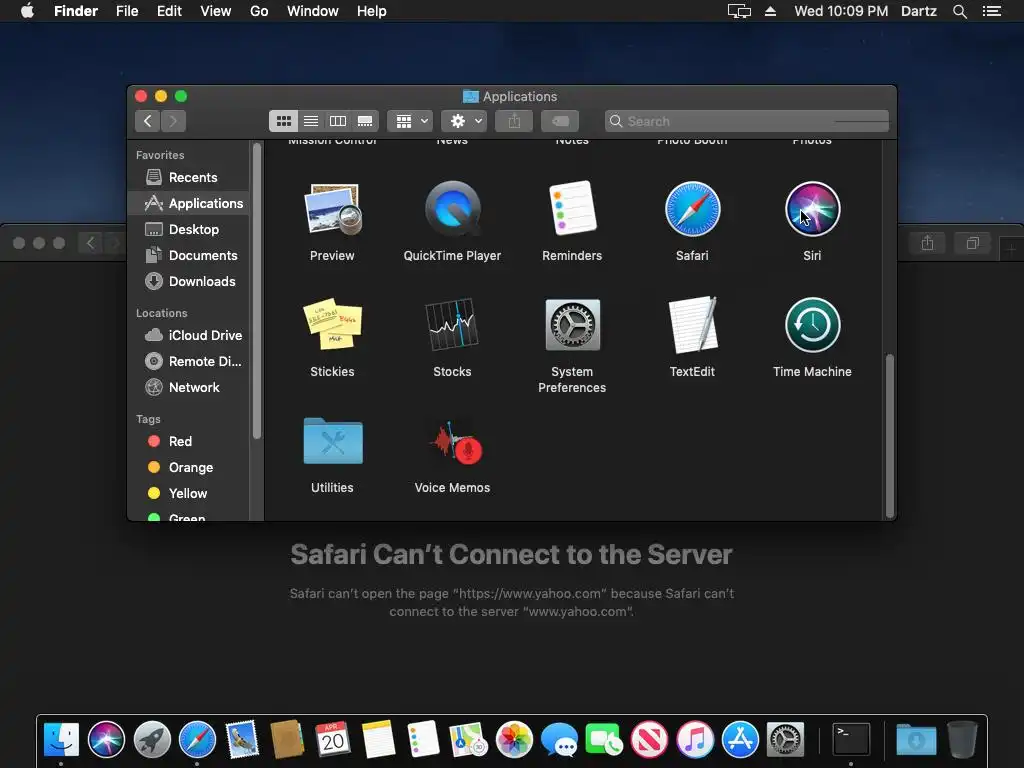Open the Edit menu
1024x768 pixels.
[x=169, y=11]
